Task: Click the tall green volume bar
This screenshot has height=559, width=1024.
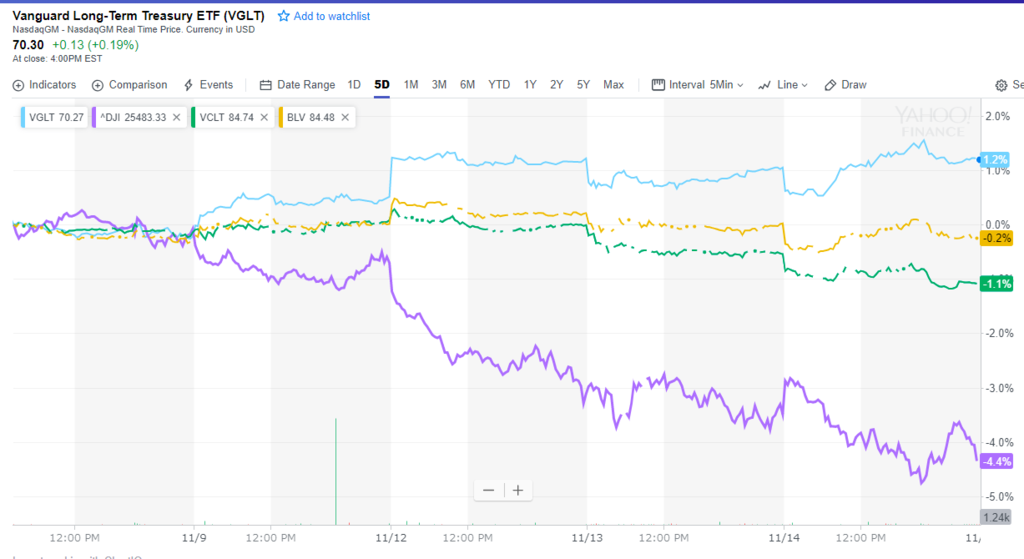Action: 336,471
